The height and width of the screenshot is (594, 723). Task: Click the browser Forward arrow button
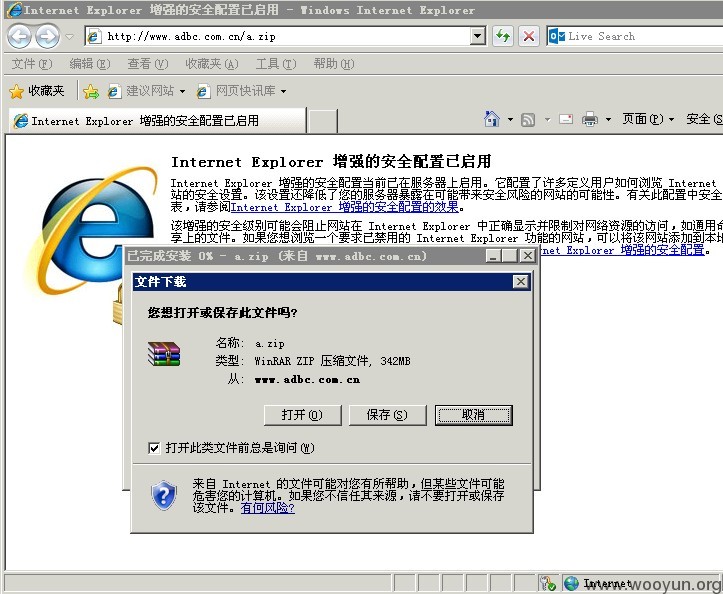click(47, 36)
